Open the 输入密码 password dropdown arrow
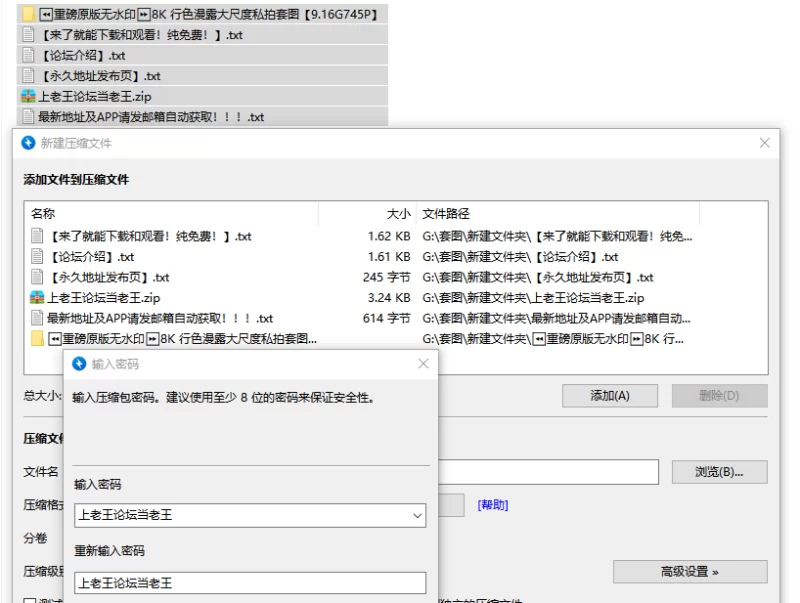This screenshot has height=603, width=800. pyautogui.click(x=417, y=516)
